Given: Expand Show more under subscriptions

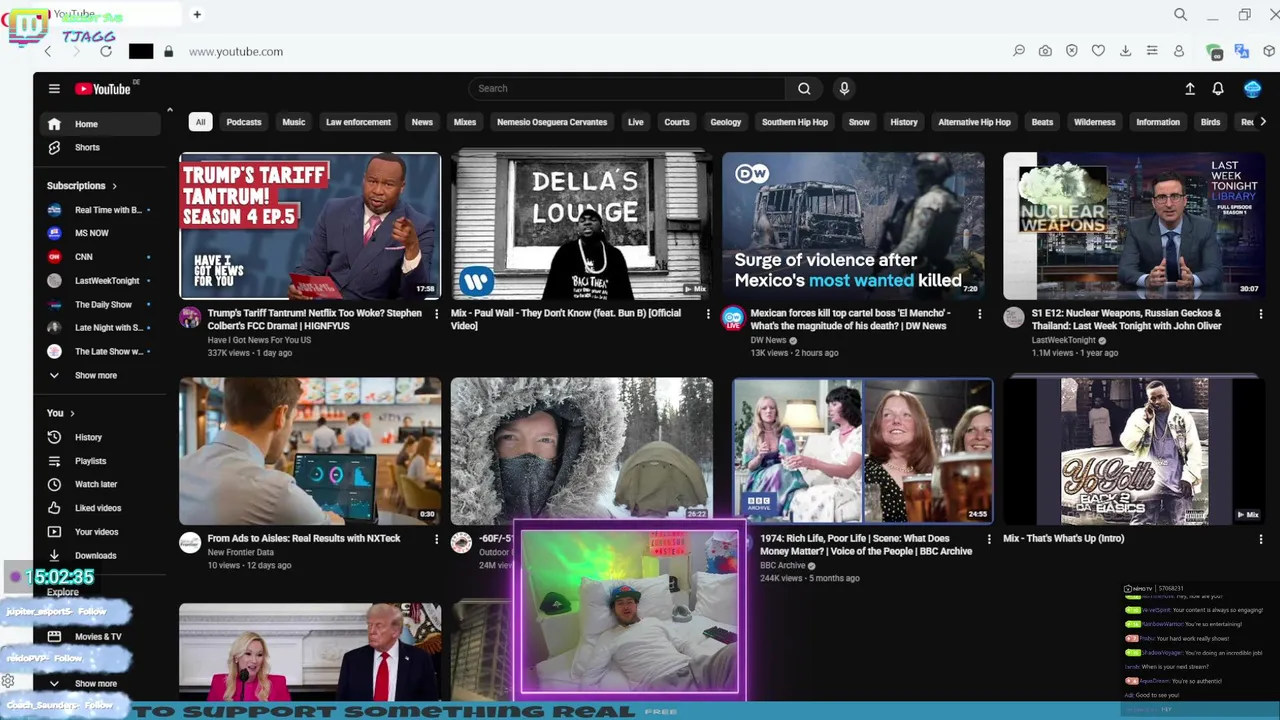Looking at the screenshot, I should [x=100, y=375].
